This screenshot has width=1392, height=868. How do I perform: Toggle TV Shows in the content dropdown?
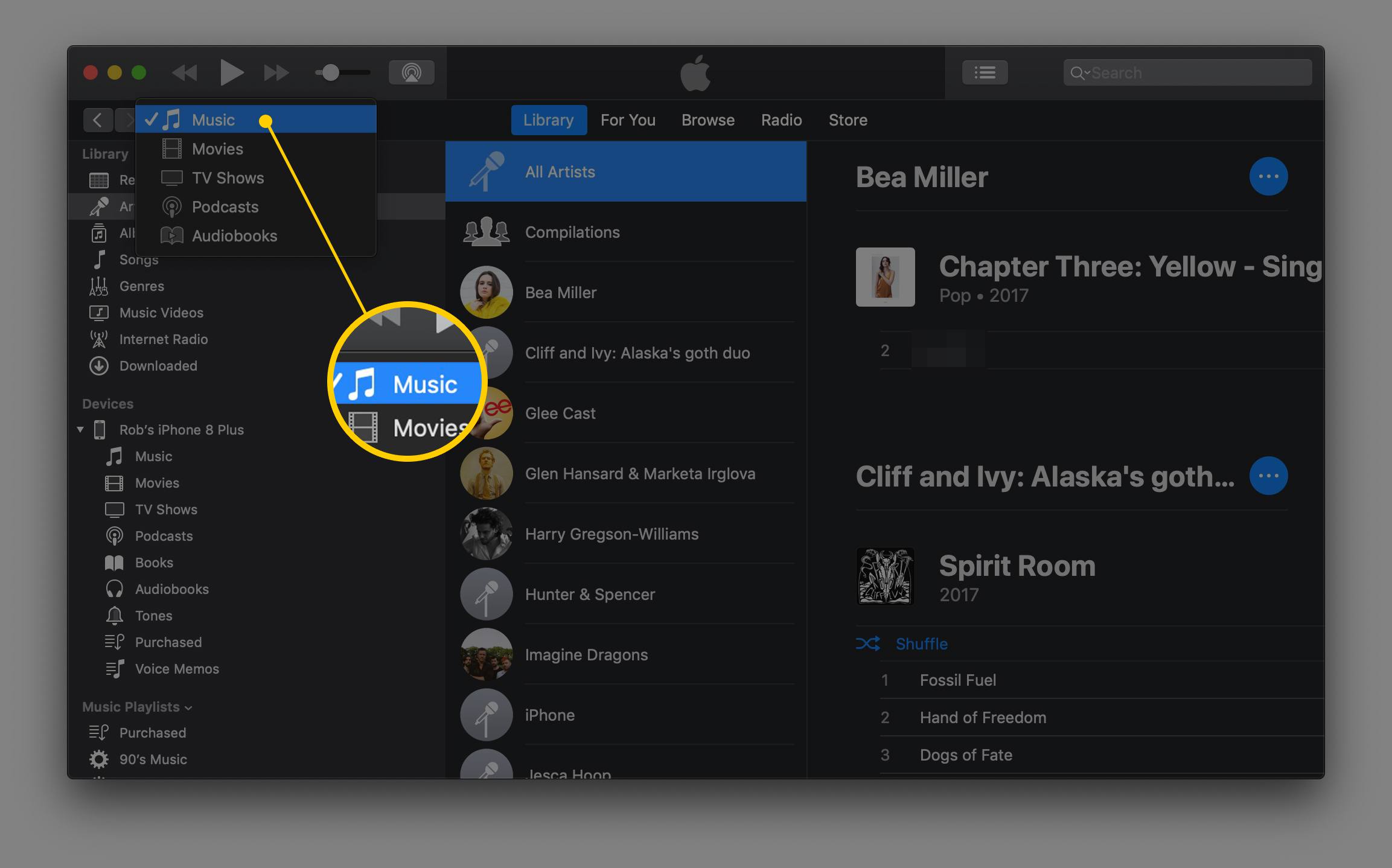click(229, 177)
